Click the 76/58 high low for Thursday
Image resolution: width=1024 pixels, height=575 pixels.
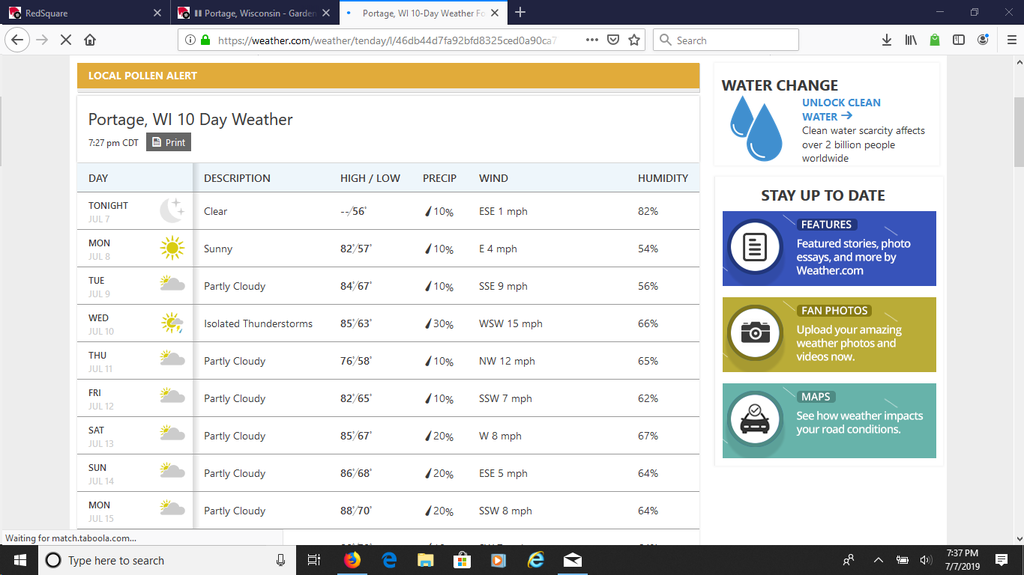(x=355, y=361)
